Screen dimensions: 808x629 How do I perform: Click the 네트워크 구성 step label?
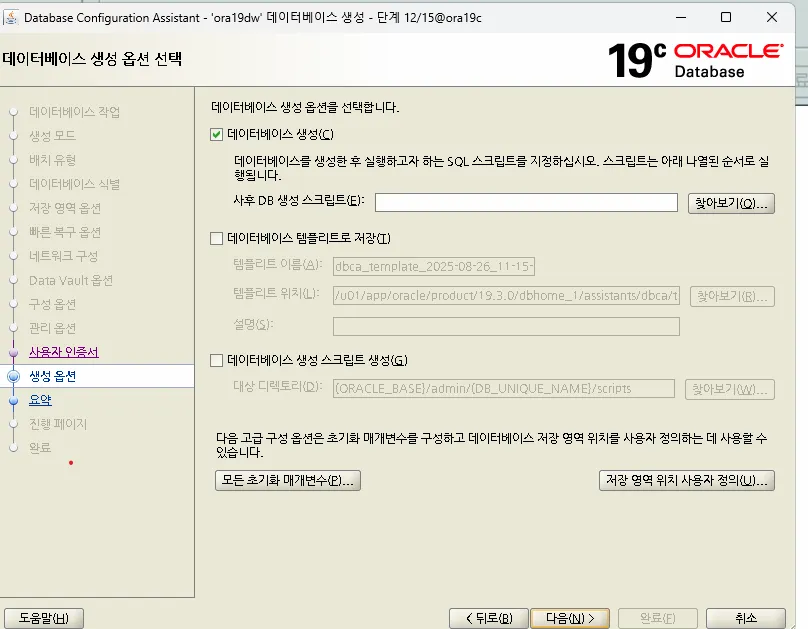63,256
